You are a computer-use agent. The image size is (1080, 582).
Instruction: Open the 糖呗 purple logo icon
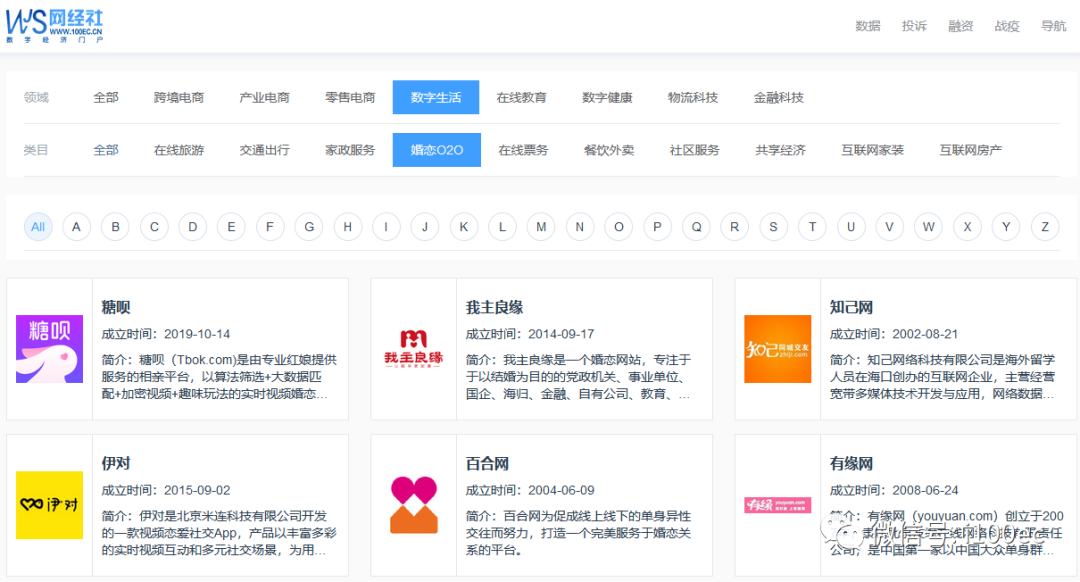(x=49, y=349)
